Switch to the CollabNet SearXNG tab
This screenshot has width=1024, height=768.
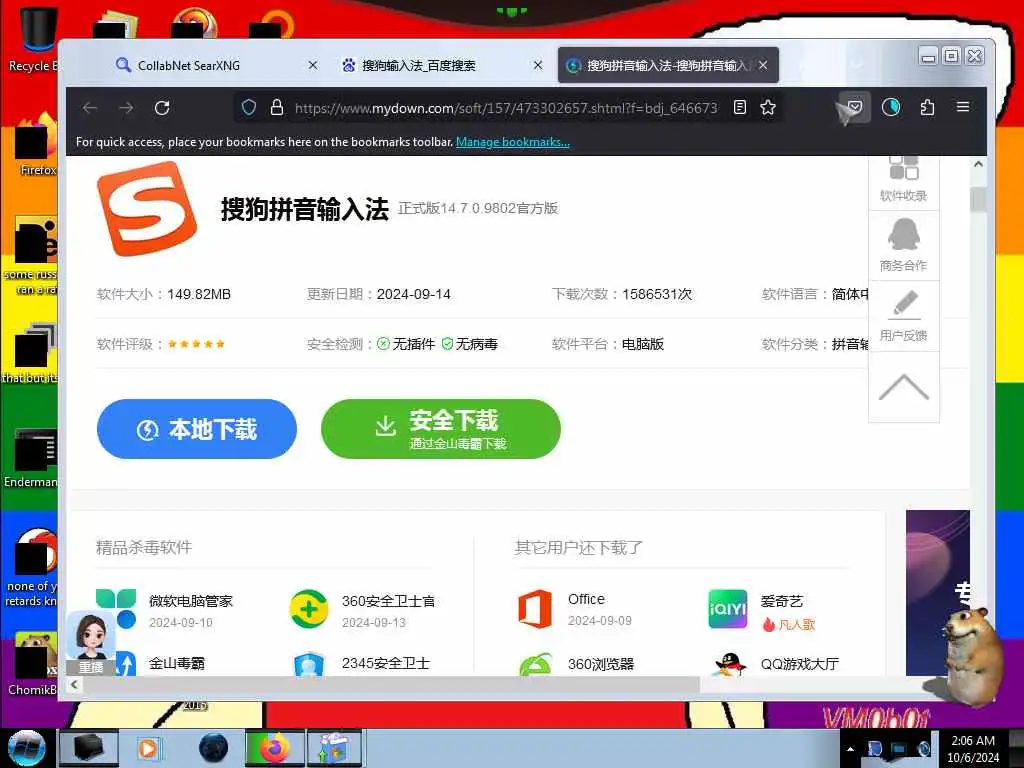189,65
